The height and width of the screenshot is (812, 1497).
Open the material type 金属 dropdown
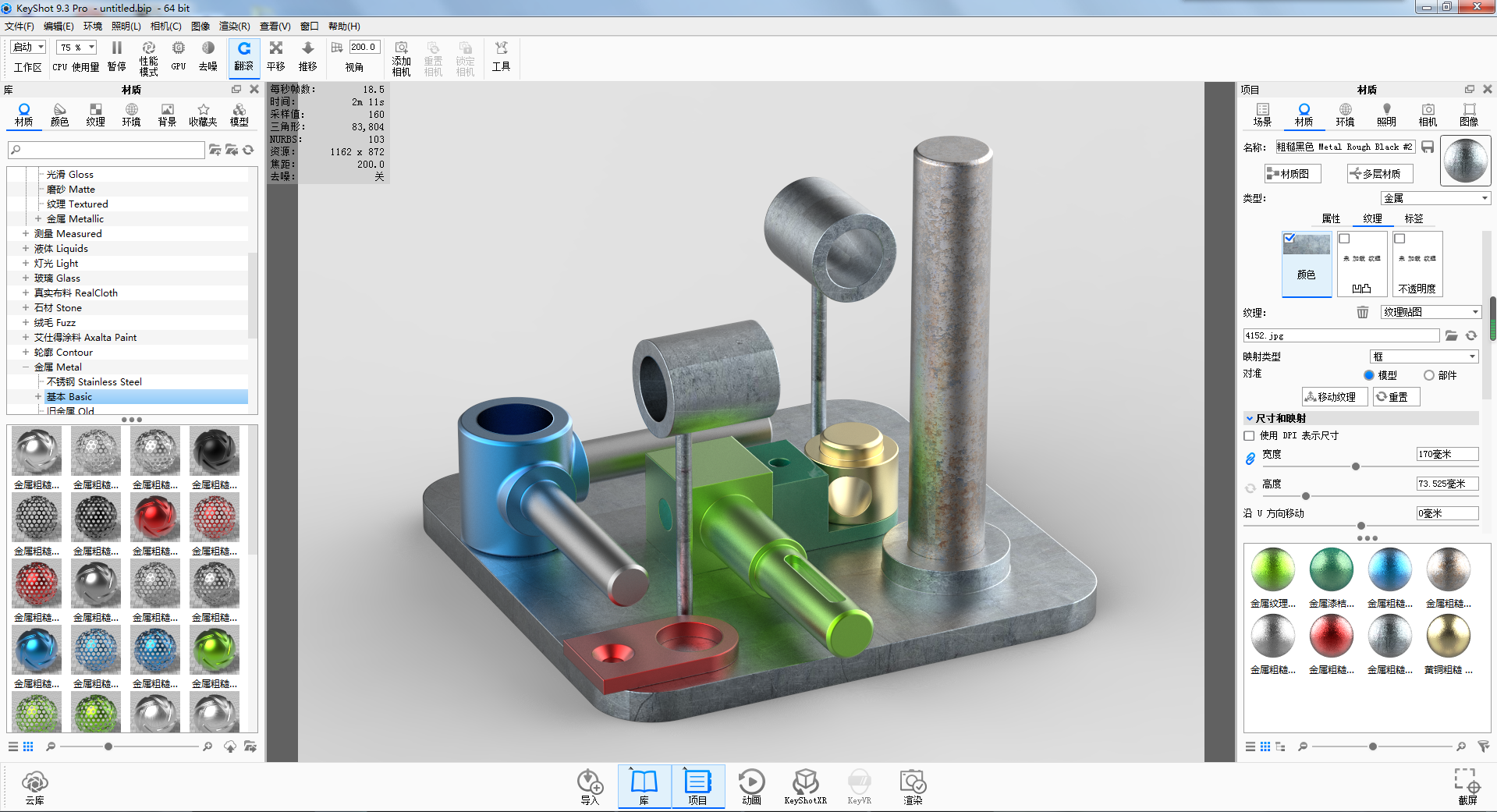point(1435,198)
